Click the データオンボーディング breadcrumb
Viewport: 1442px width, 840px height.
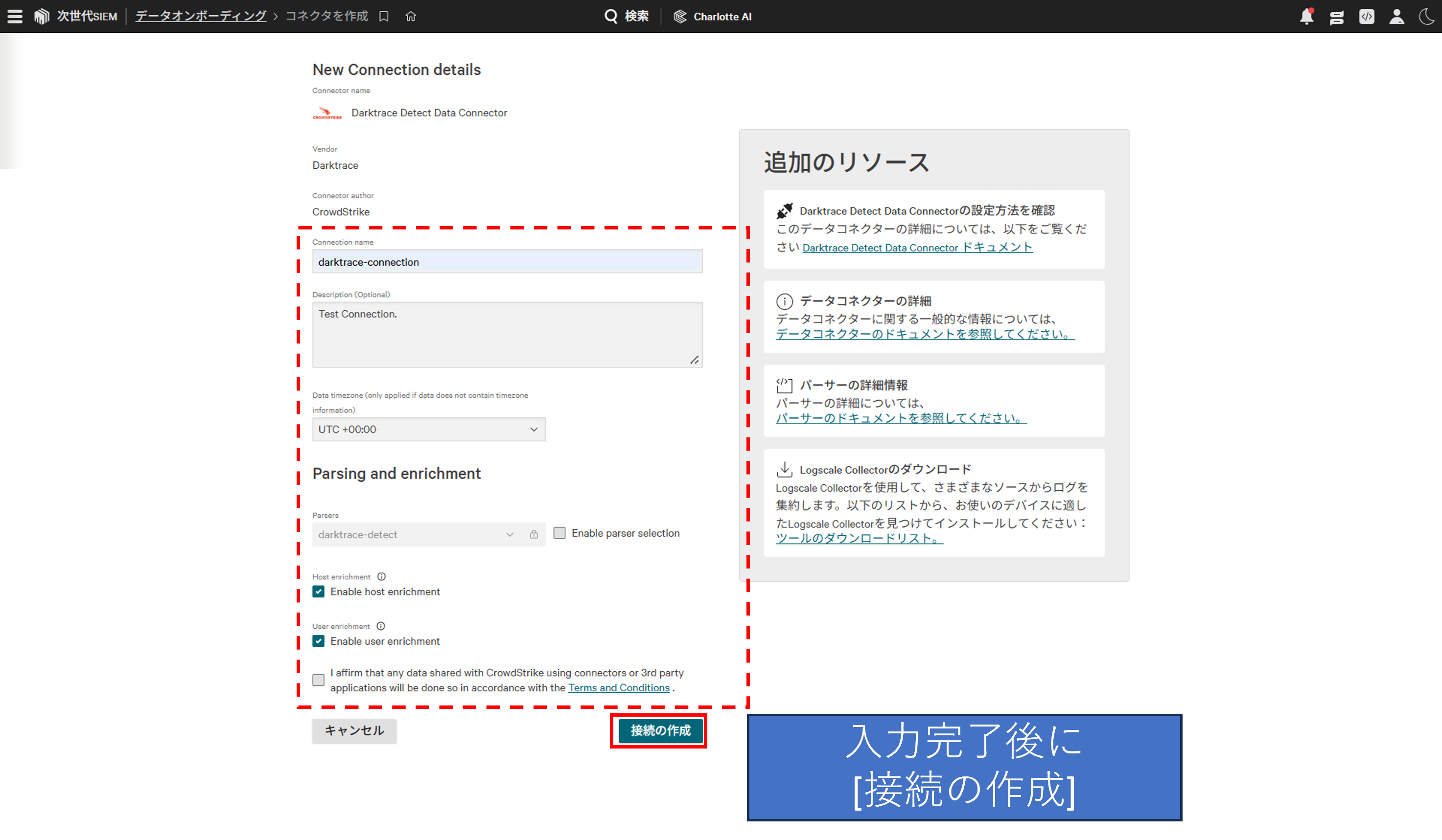[x=201, y=17]
